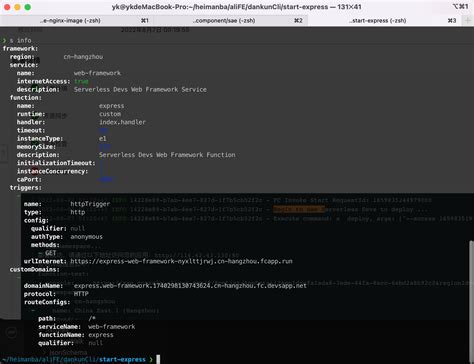Click the 'customDomains:' key

point(34,269)
